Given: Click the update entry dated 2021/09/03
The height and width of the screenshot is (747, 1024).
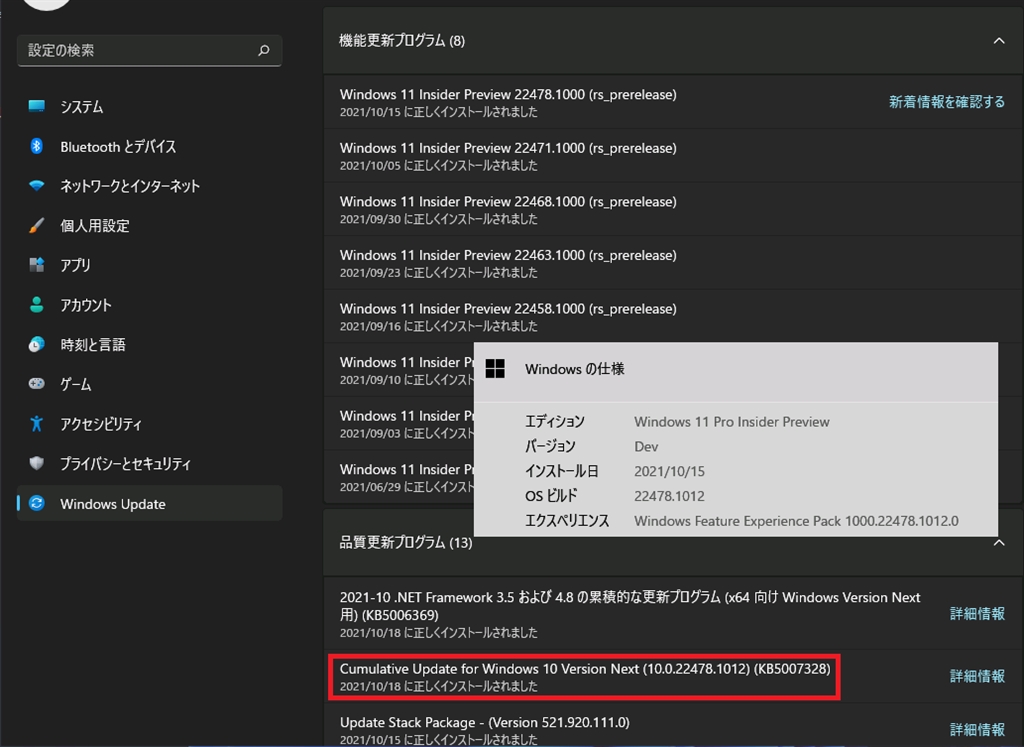Looking at the screenshot, I should coord(399,423).
